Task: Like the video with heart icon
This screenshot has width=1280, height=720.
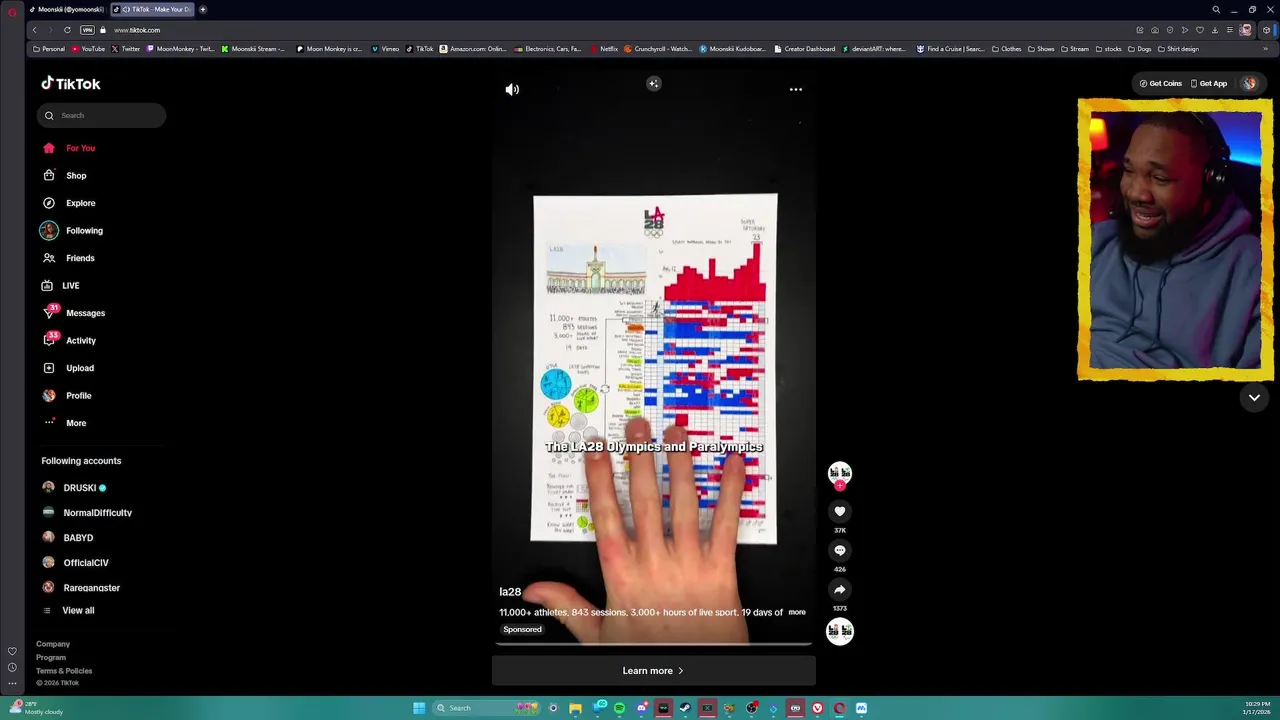Action: coord(840,511)
